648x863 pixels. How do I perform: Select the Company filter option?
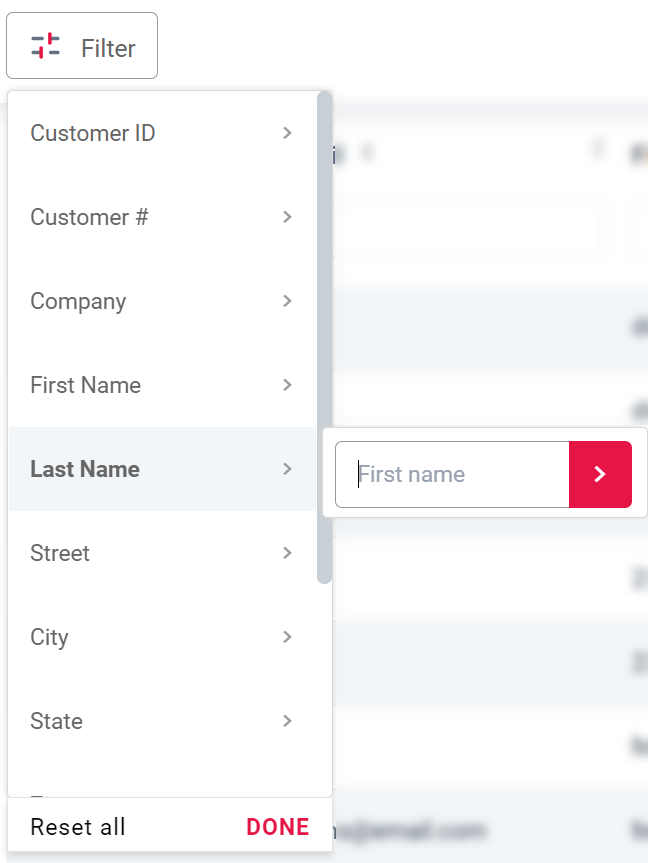[x=78, y=301]
